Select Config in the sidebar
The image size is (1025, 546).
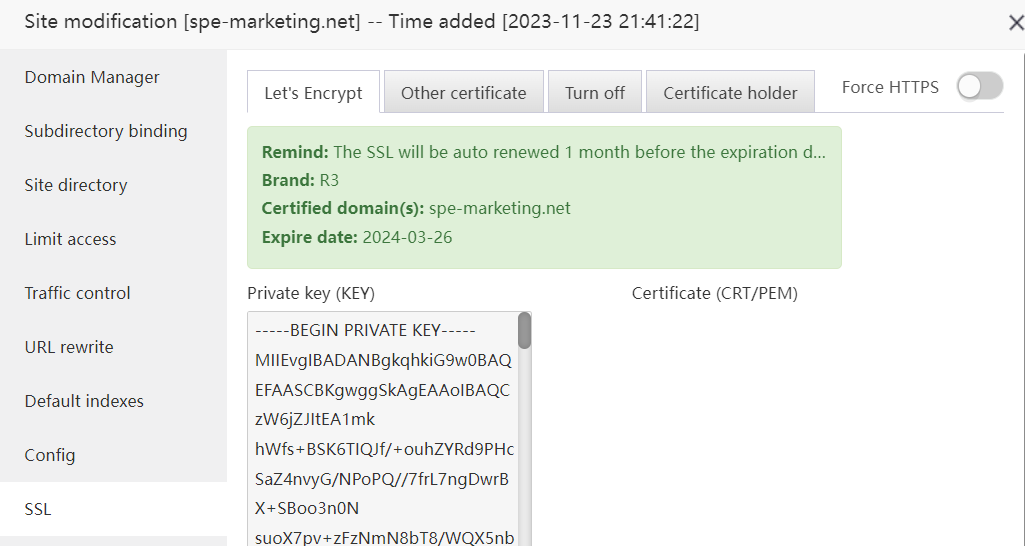point(50,455)
